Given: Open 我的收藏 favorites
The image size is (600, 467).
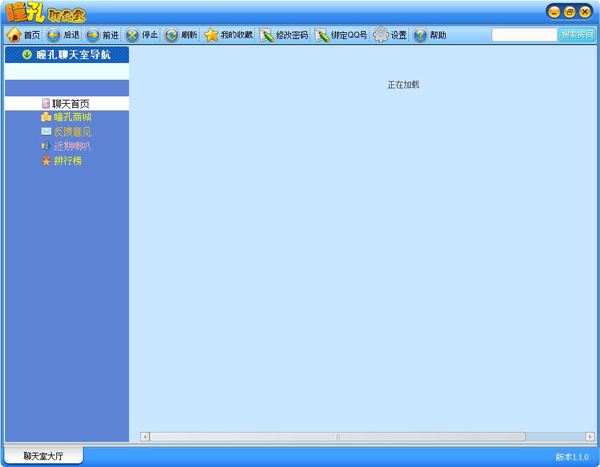Looking at the screenshot, I should pyautogui.click(x=229, y=35).
